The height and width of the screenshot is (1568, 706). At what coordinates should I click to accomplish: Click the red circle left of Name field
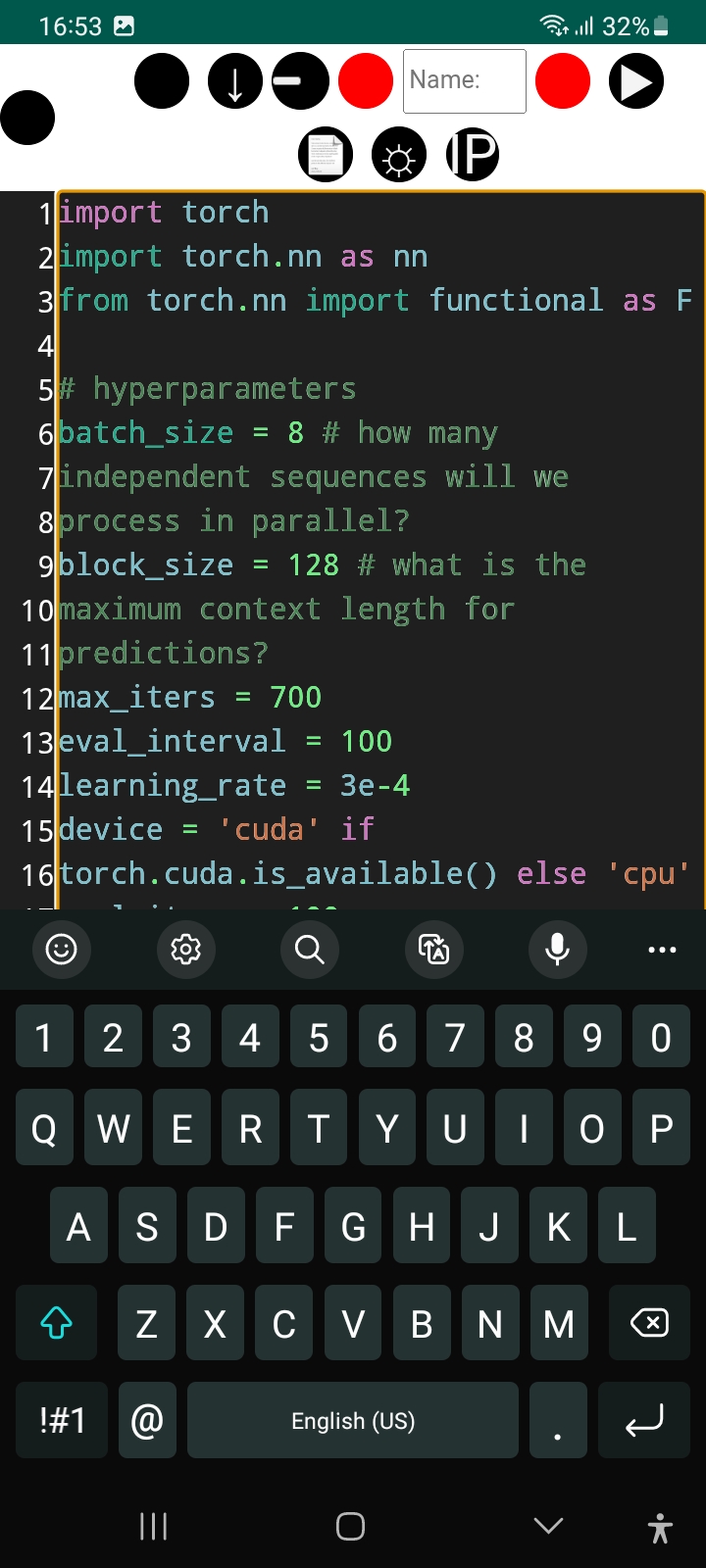coord(366,81)
